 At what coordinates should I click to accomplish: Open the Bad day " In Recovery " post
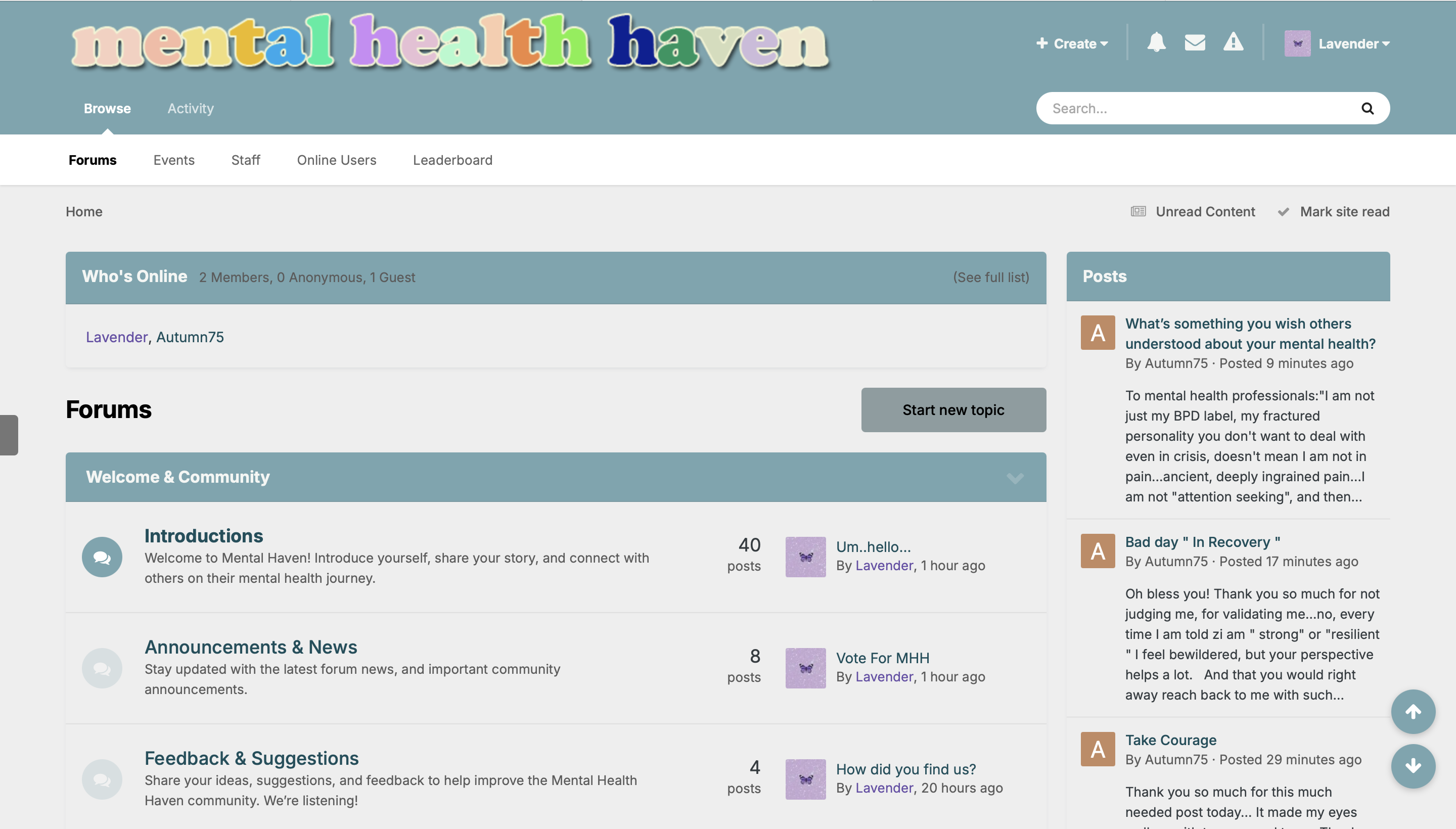pos(1202,542)
